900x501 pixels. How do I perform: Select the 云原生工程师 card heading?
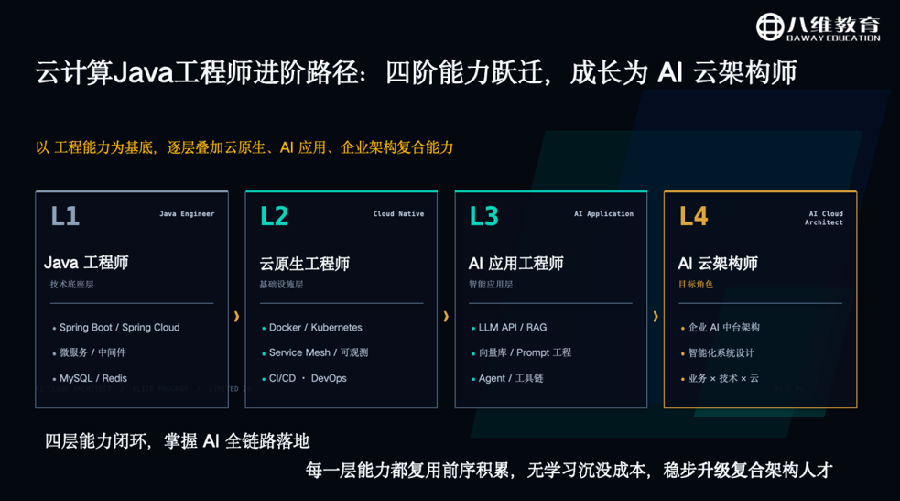304,263
